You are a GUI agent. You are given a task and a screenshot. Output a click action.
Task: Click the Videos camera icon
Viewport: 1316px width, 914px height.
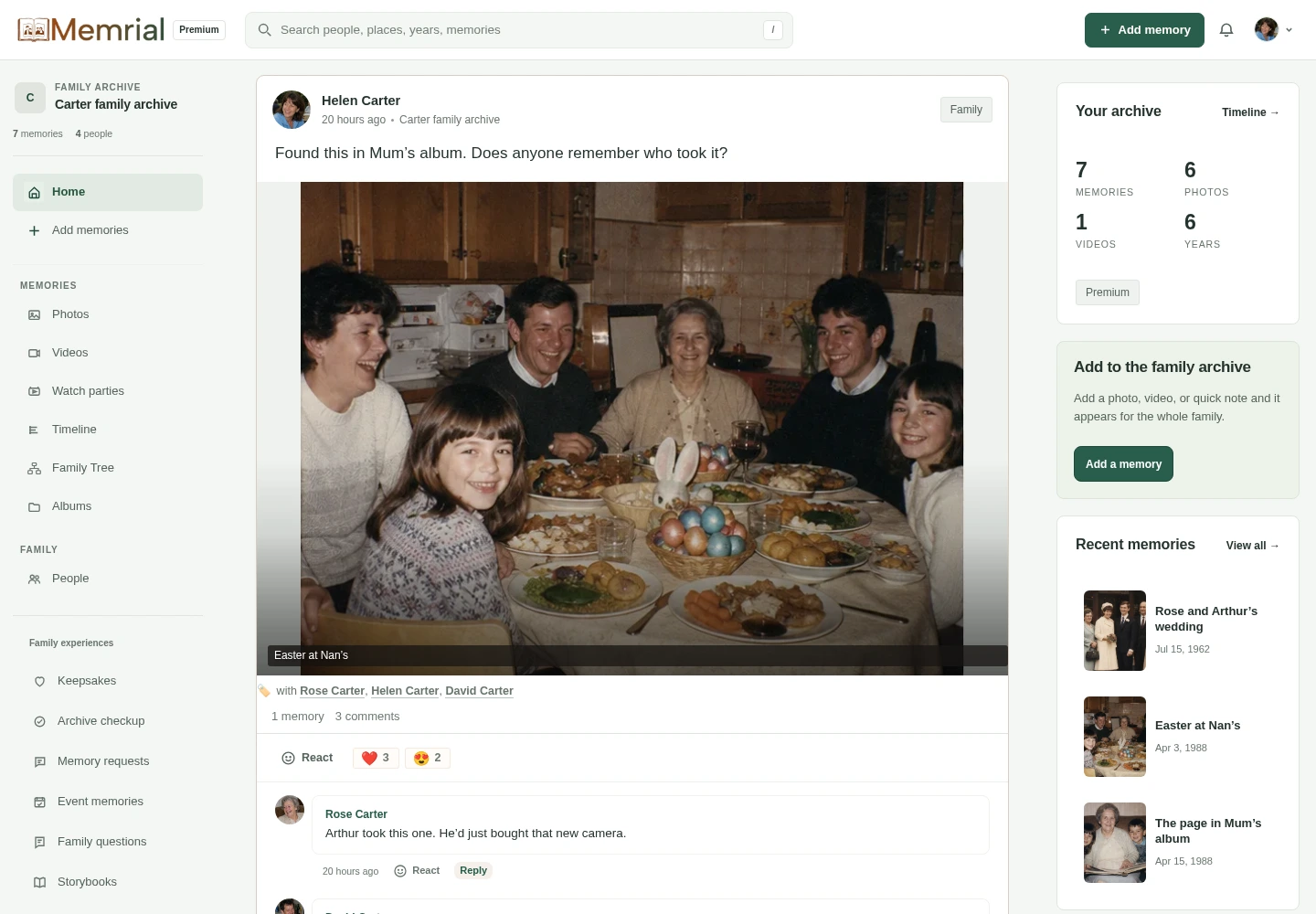click(34, 353)
